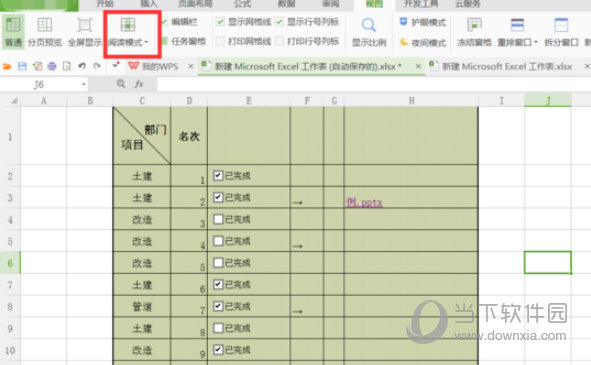Screen dimensions: 591x365
Task: Uncheck Show Gridlines (显示网格线)
Action: [x=220, y=22]
